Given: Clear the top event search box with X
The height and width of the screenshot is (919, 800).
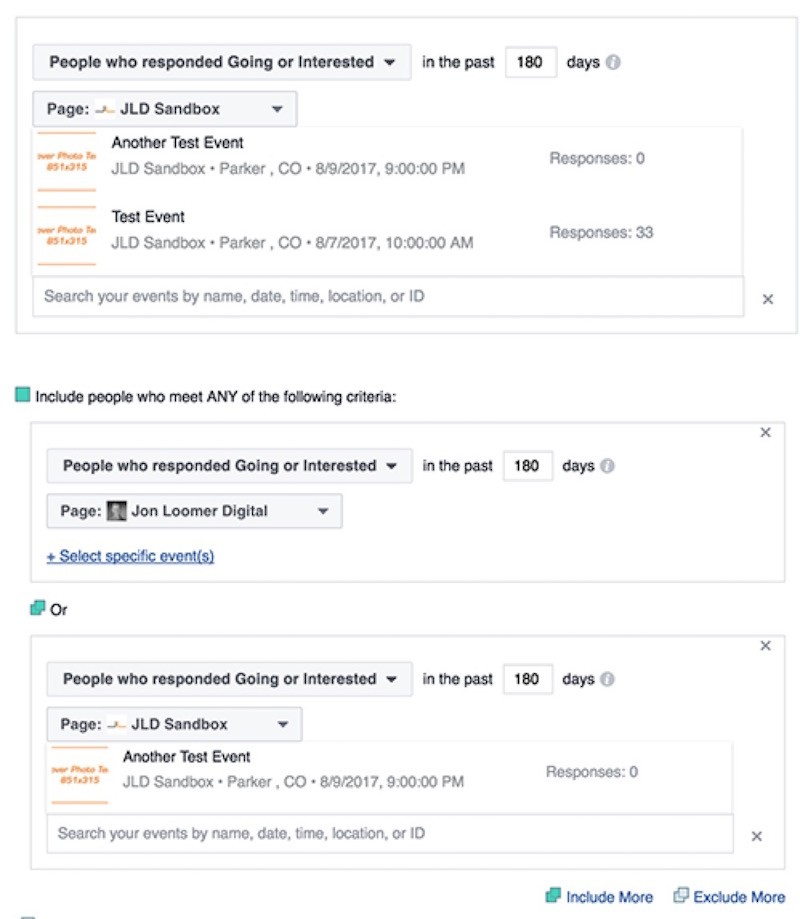Looking at the screenshot, I should pyautogui.click(x=768, y=299).
